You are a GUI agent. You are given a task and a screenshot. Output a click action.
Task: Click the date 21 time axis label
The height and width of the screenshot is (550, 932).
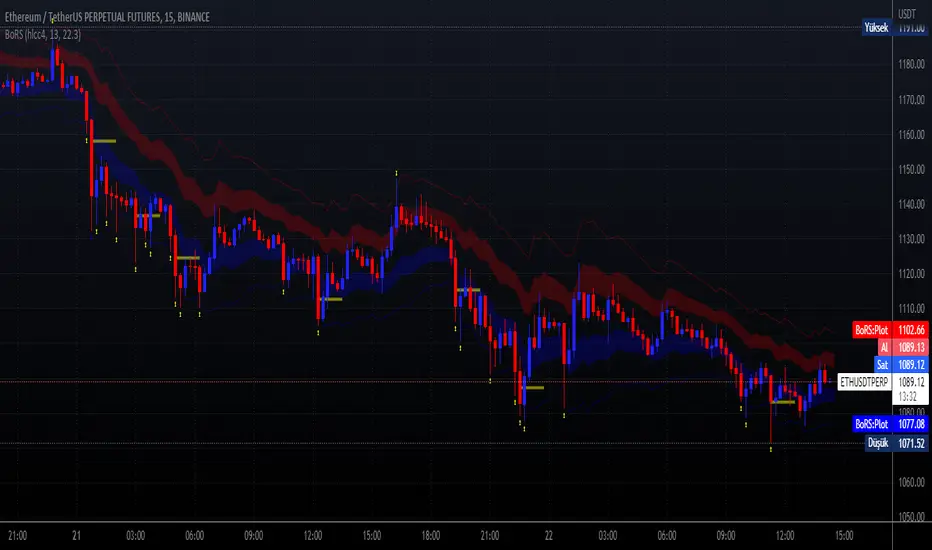pos(76,536)
